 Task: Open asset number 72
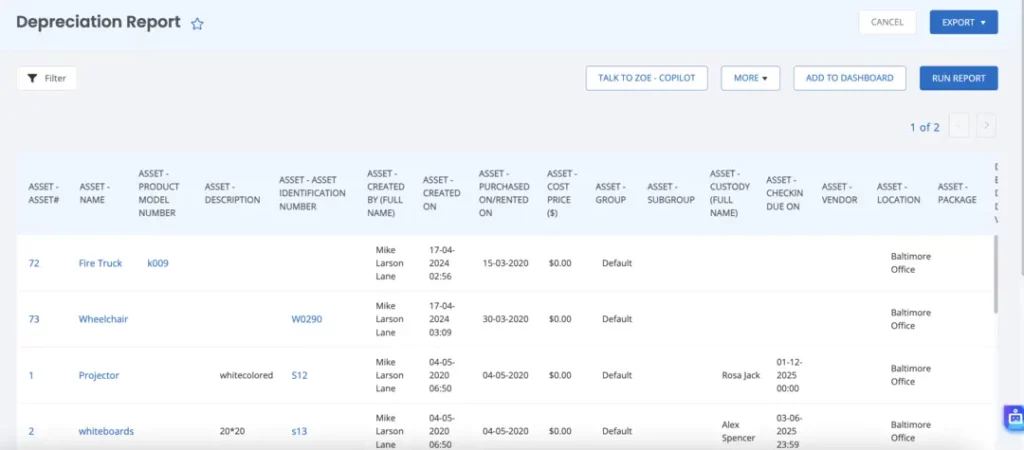(x=34, y=263)
